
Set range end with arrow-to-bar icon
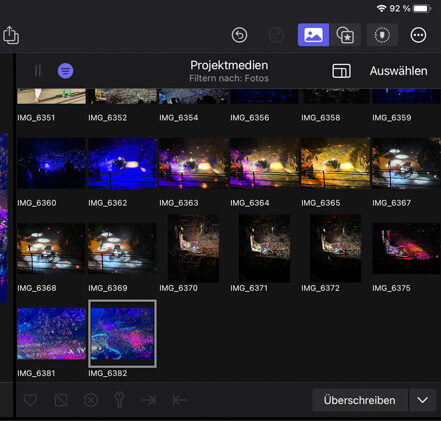tap(149, 400)
